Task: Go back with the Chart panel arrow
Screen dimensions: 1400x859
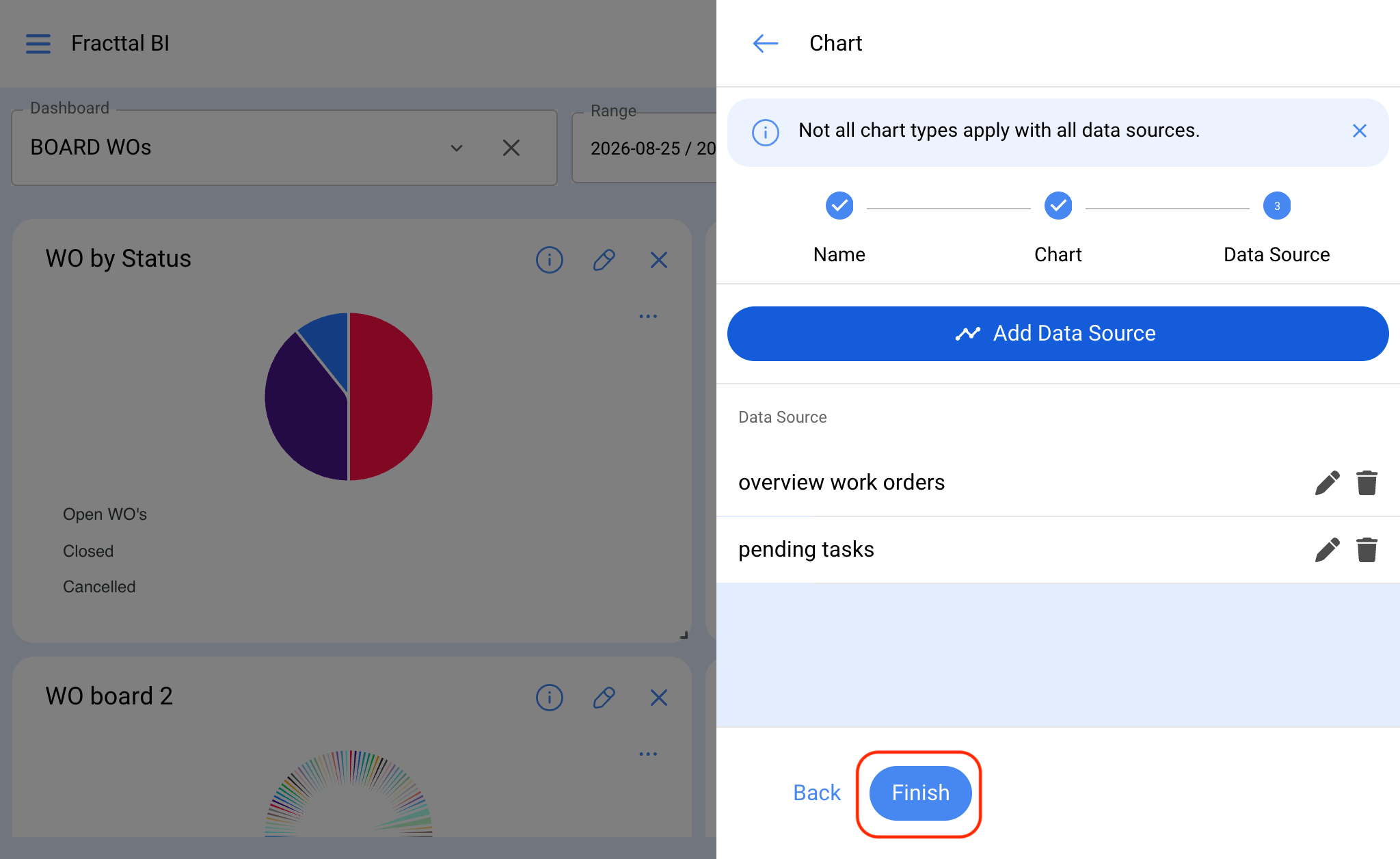Action: click(766, 44)
